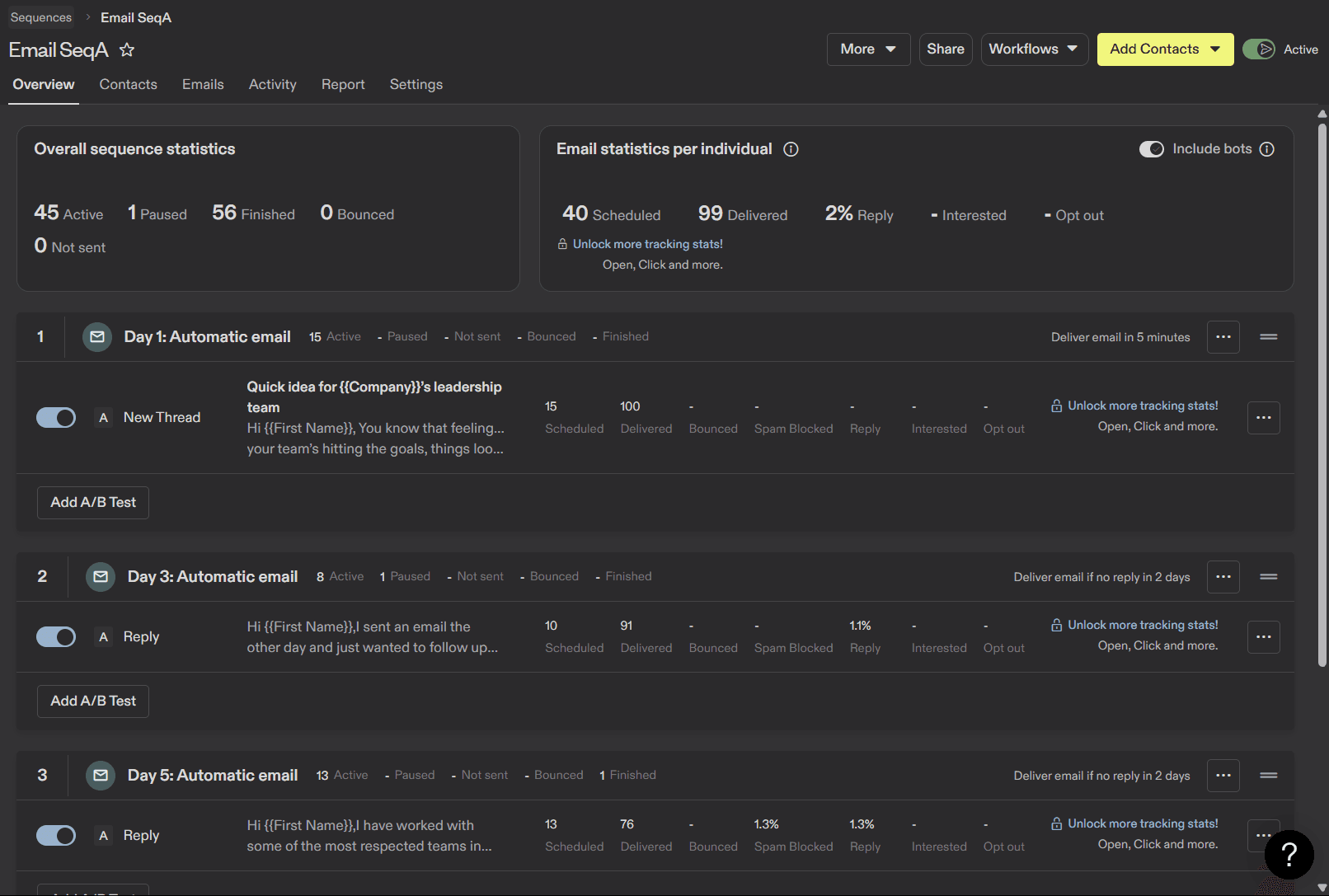Click the 45 Active statistic

coord(68,213)
